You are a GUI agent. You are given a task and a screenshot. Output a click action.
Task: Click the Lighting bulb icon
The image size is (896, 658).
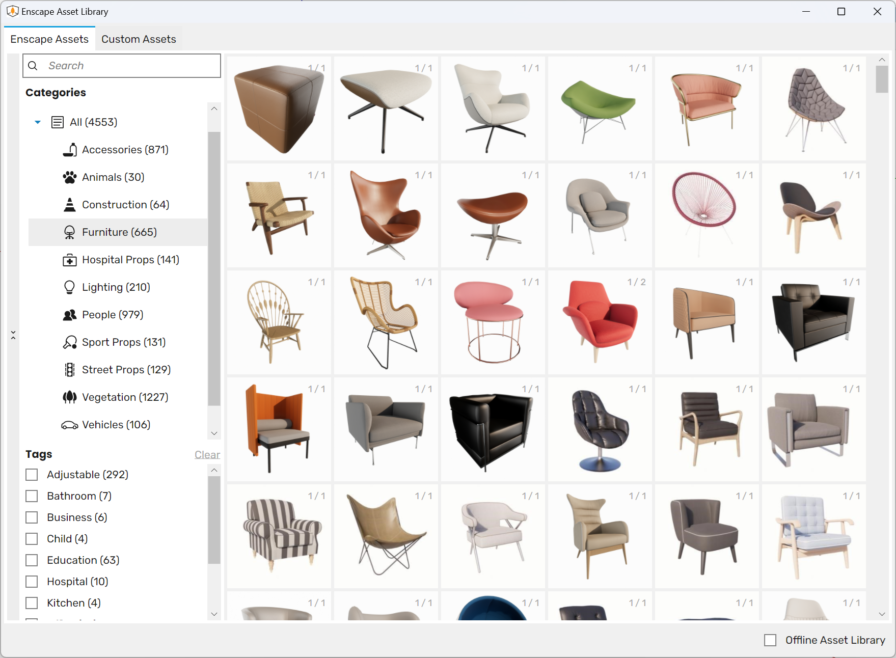70,287
